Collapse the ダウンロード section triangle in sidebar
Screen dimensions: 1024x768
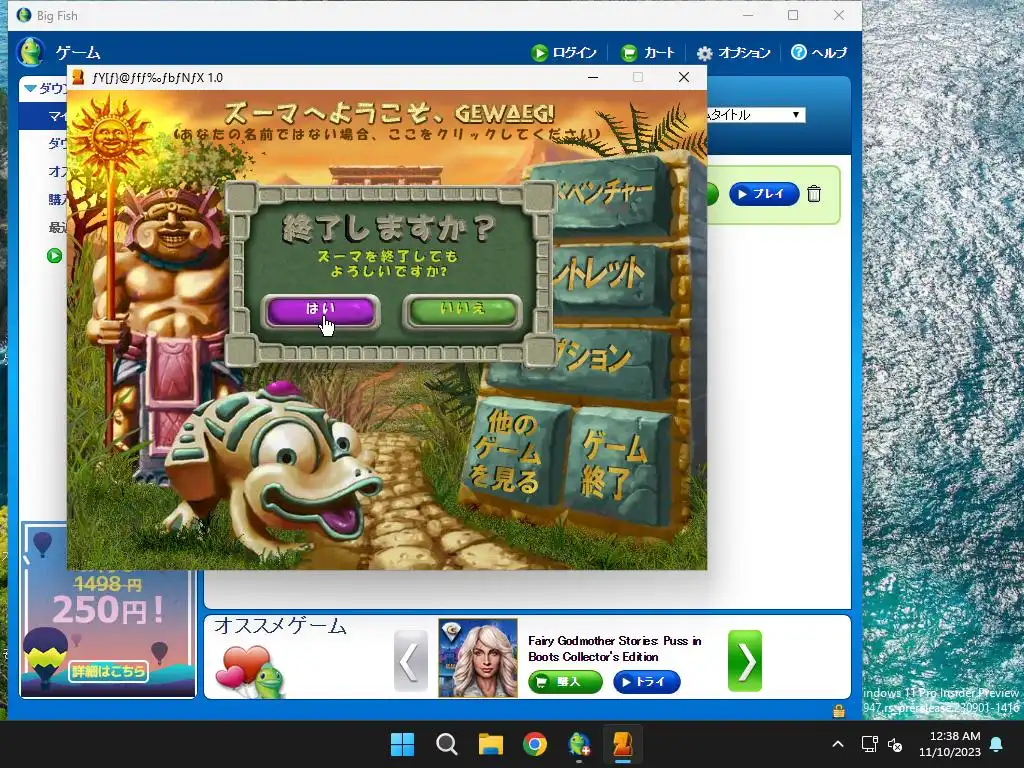pos(30,88)
